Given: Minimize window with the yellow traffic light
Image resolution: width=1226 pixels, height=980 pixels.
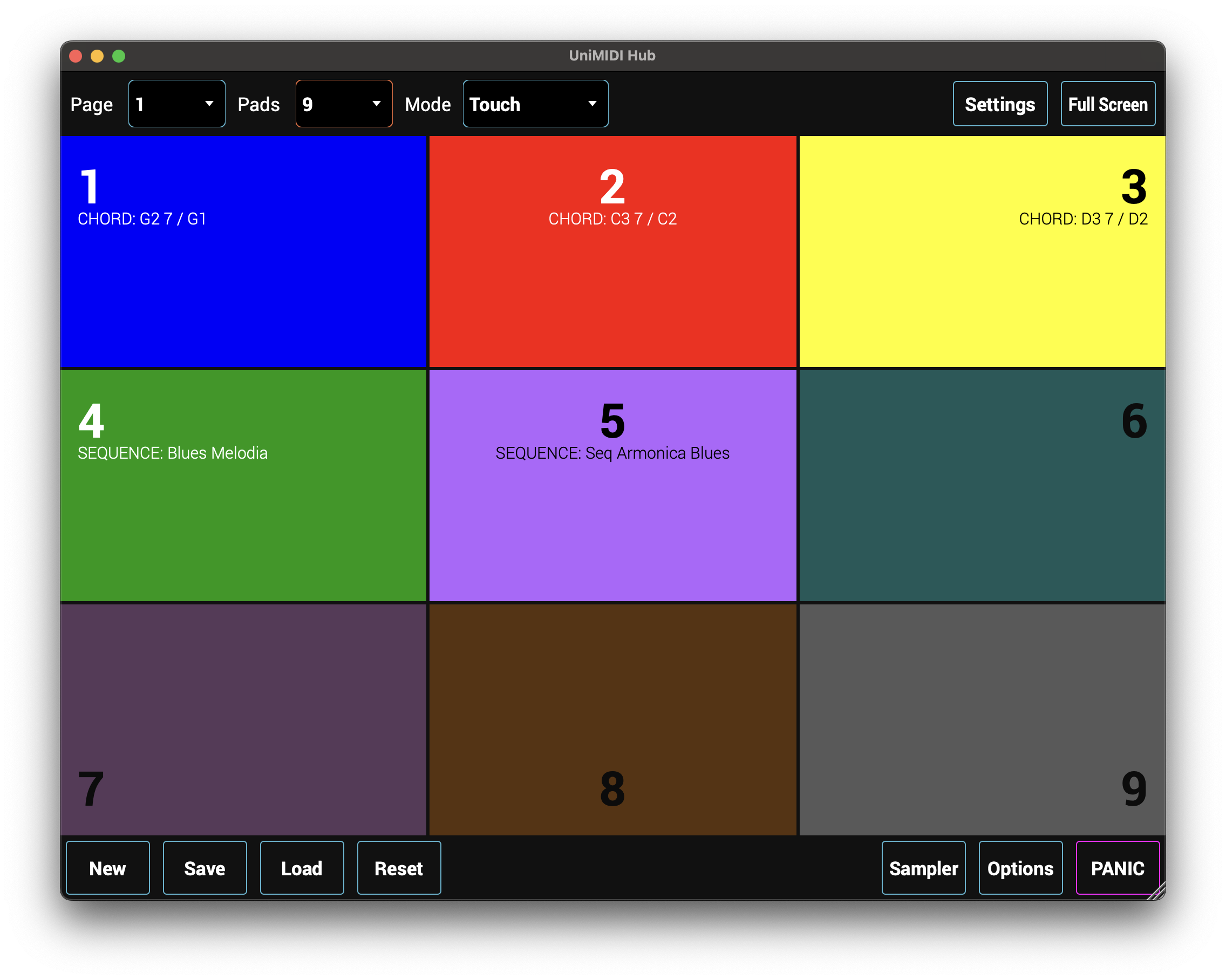Looking at the screenshot, I should [97, 55].
